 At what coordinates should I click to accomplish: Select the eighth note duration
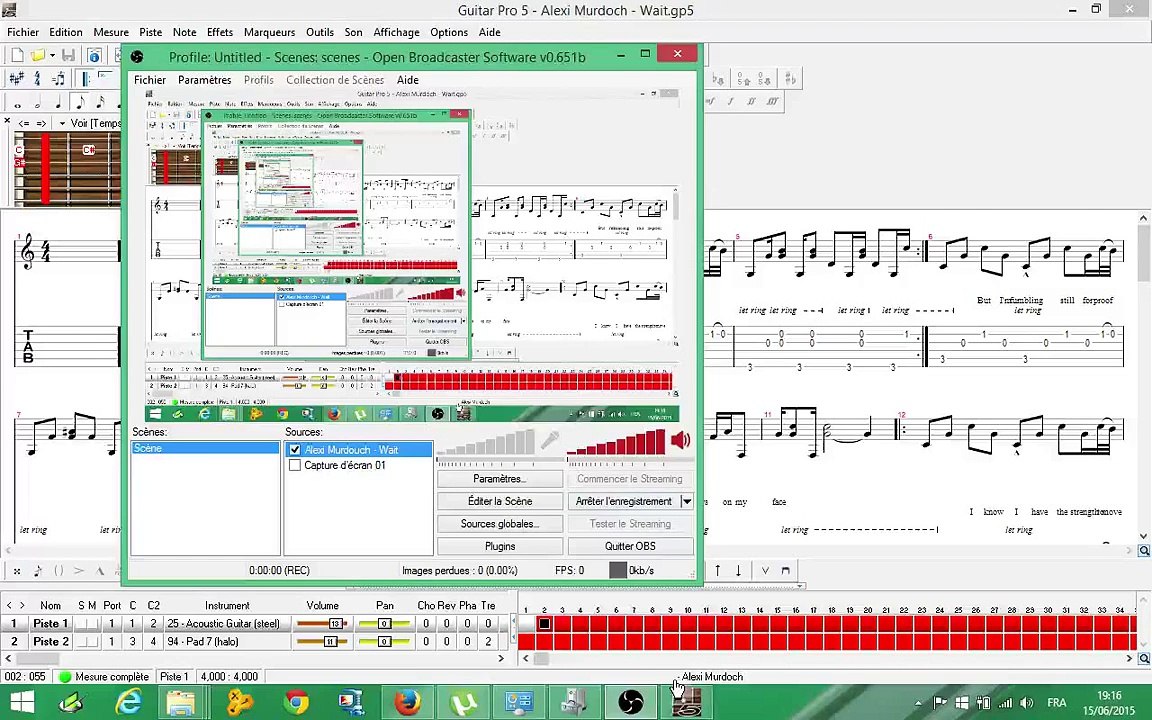tap(79, 103)
